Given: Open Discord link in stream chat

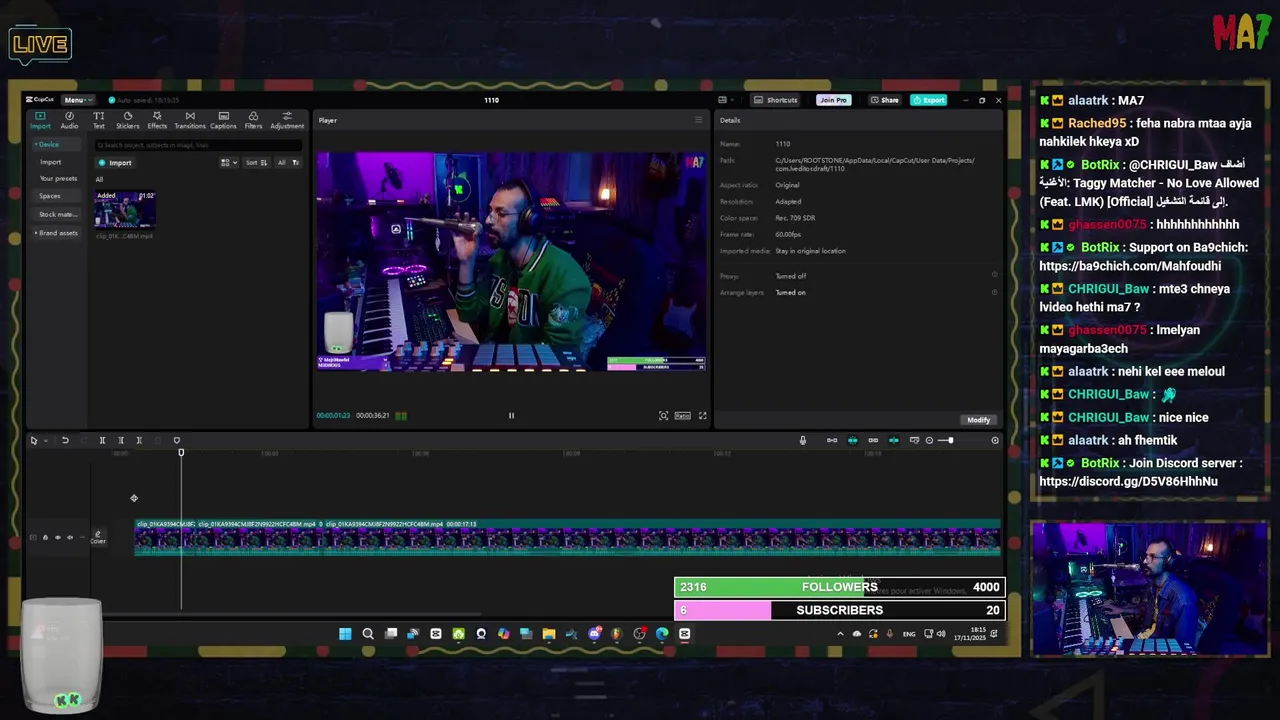Looking at the screenshot, I should point(1128,482).
